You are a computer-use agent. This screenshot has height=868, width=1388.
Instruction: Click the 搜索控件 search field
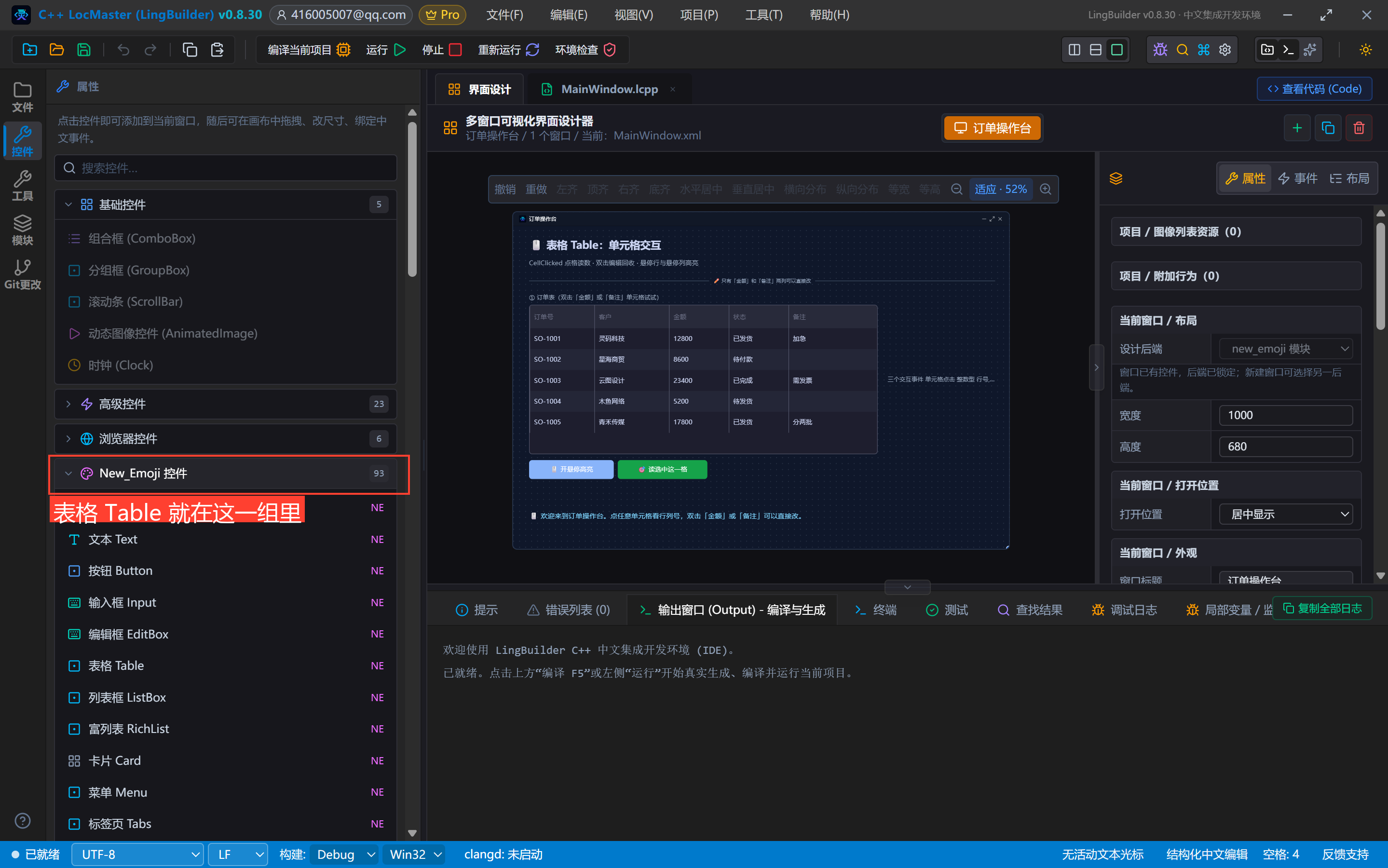pos(226,168)
